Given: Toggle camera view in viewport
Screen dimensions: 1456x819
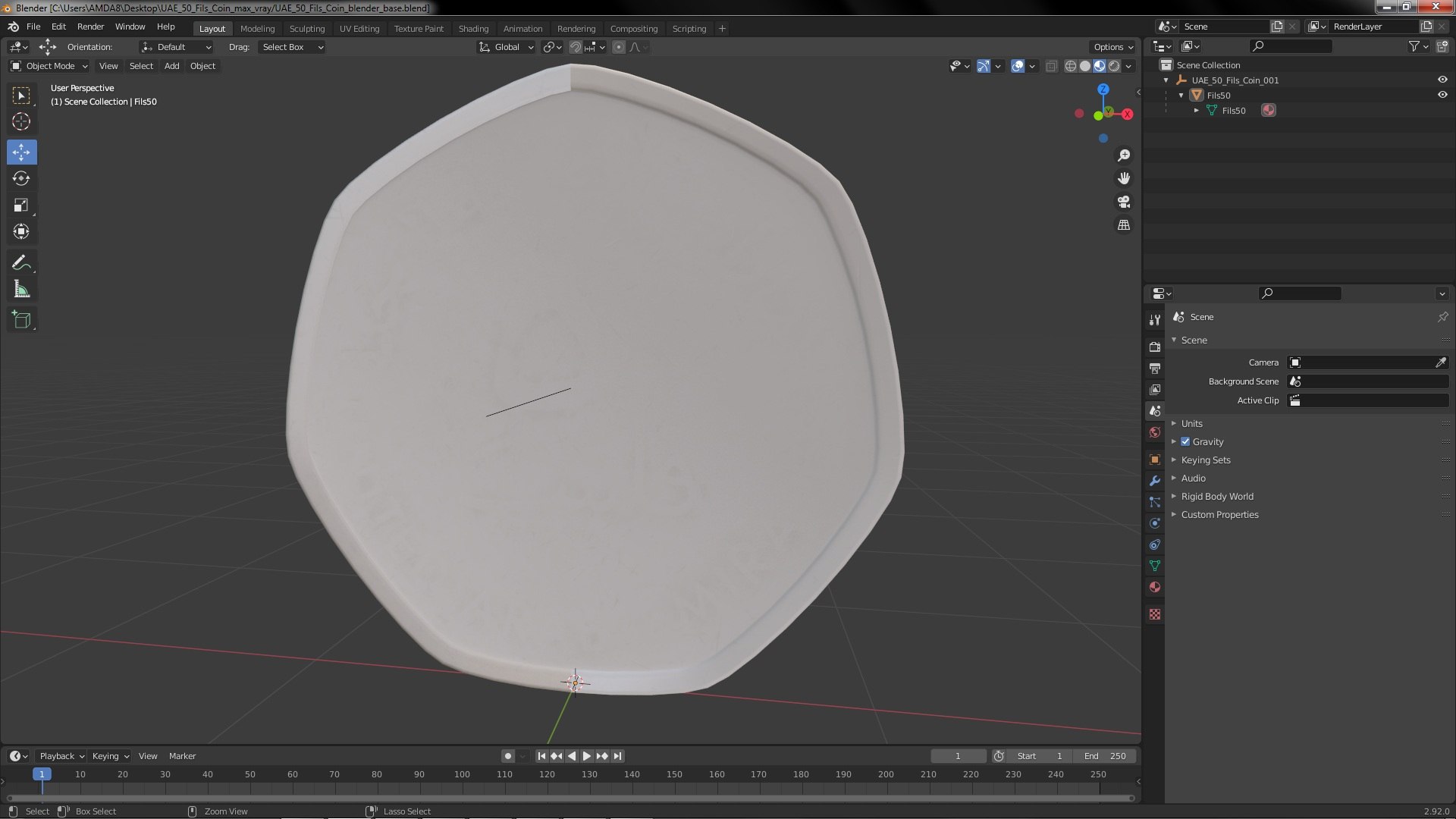Looking at the screenshot, I should pyautogui.click(x=1124, y=202).
